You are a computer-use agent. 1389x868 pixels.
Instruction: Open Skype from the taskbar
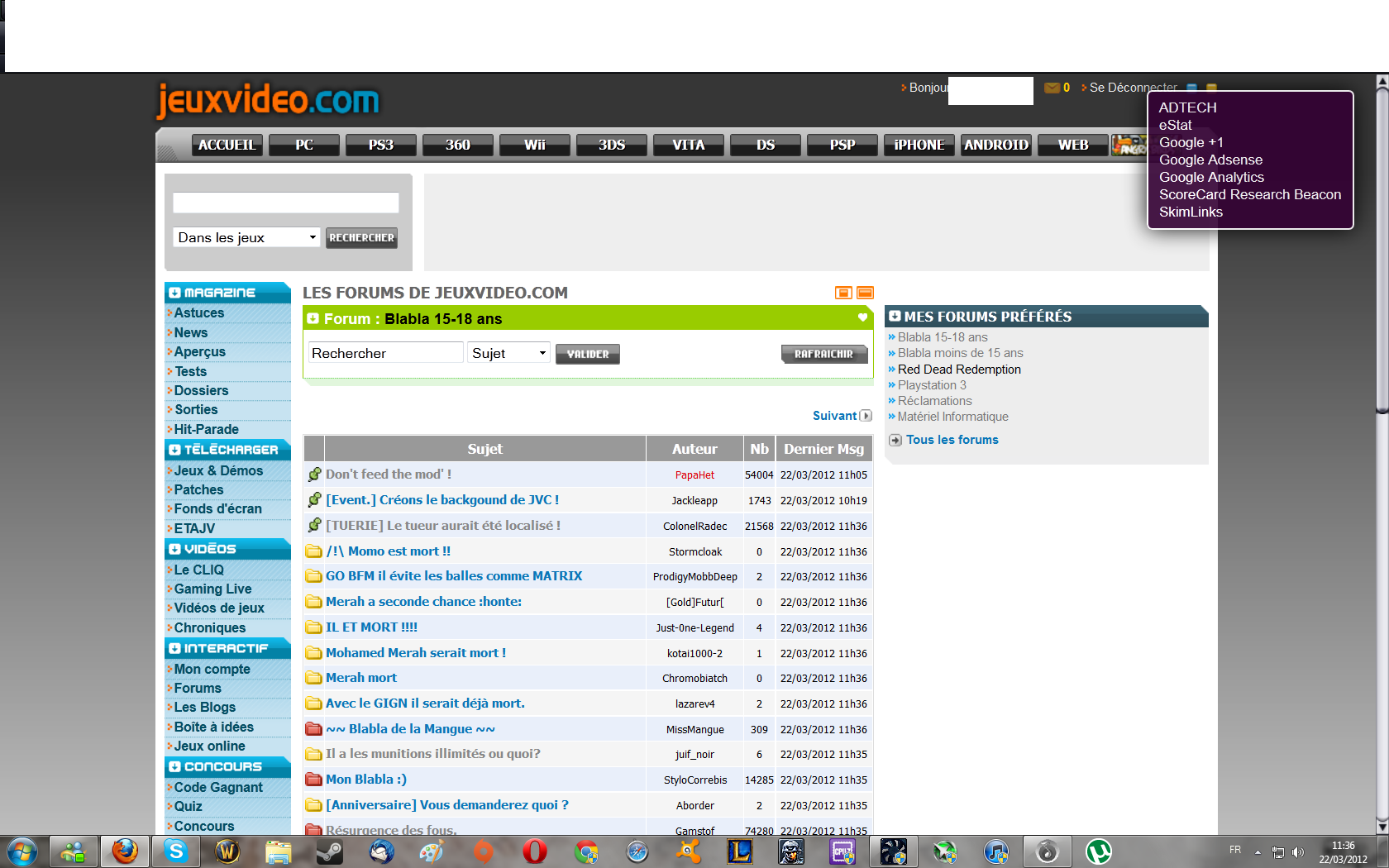pos(176,851)
